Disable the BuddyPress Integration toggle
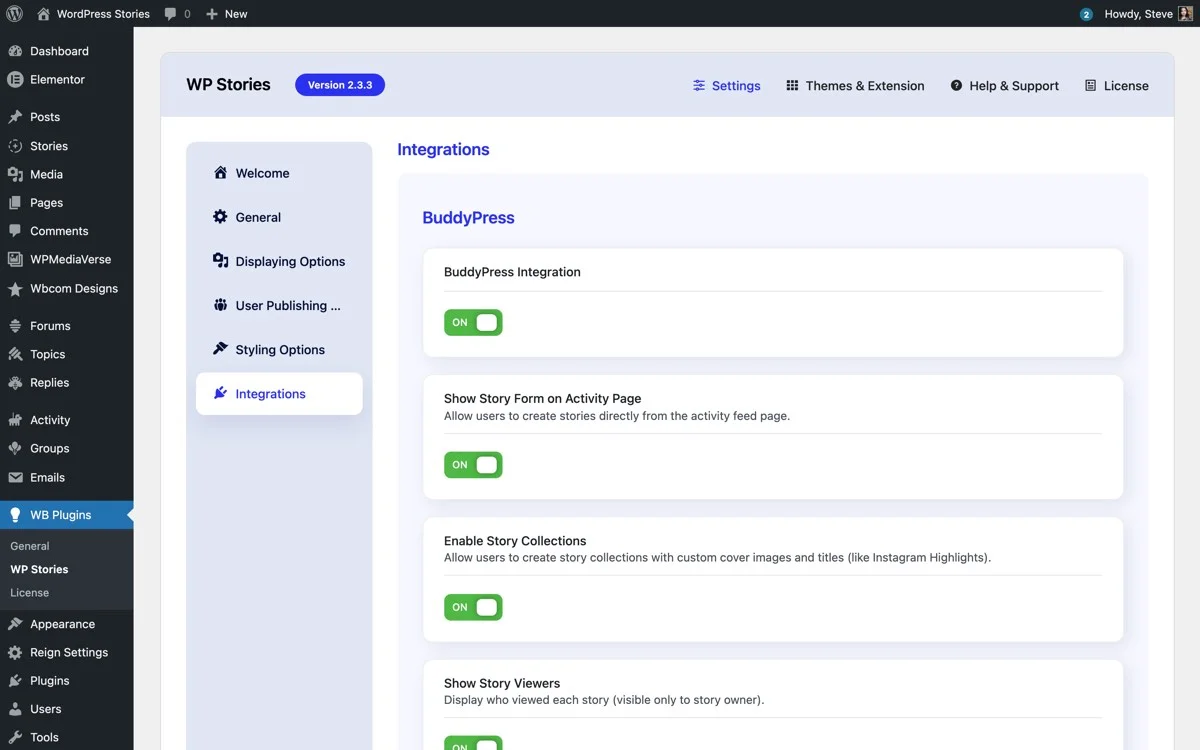 pyautogui.click(x=473, y=322)
